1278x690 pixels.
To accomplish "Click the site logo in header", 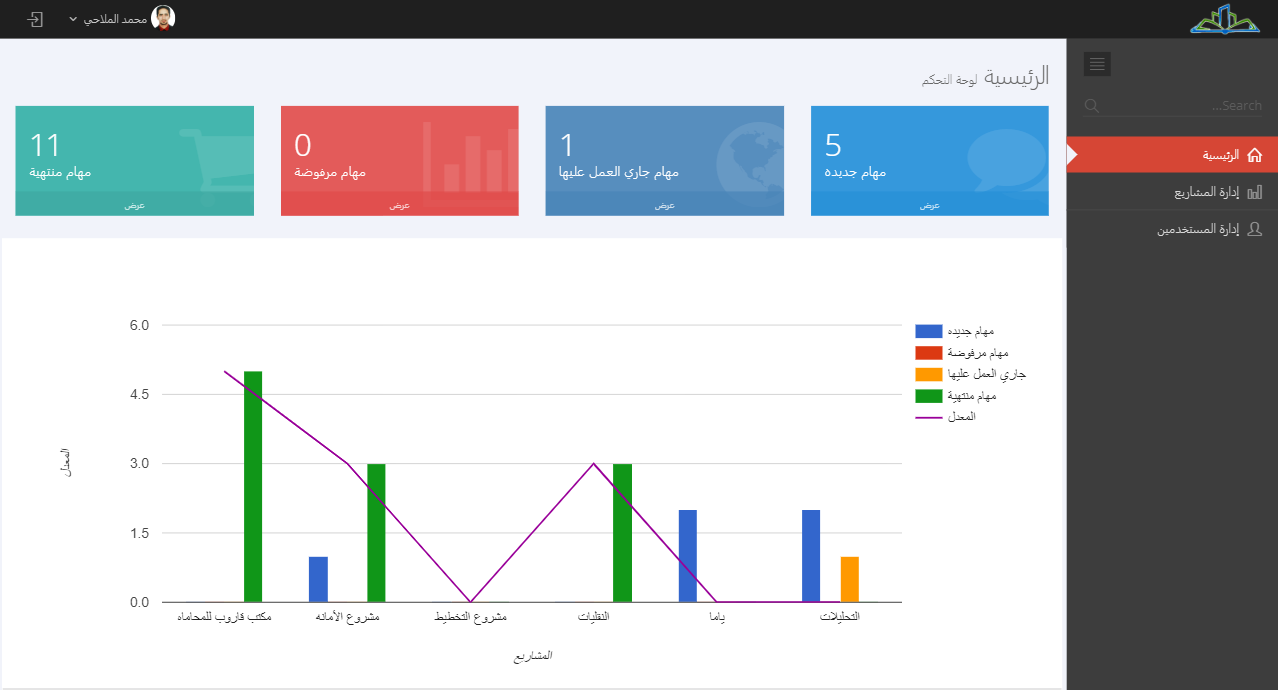I will (x=1225, y=19).
